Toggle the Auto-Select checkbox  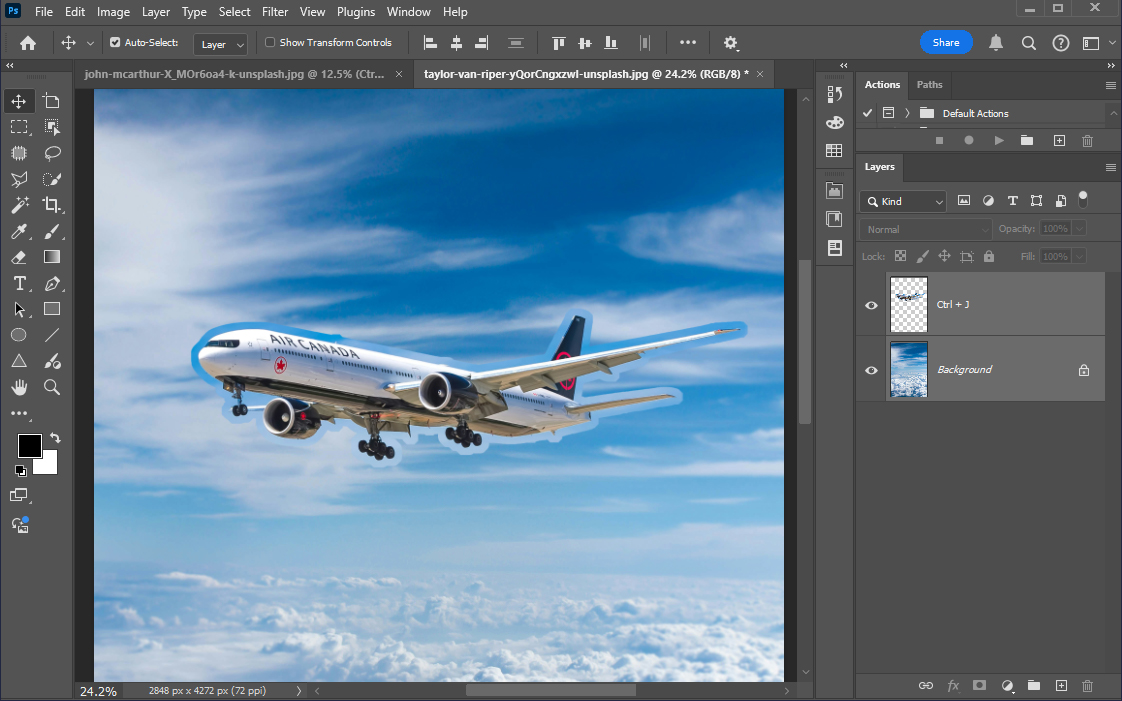pos(114,42)
